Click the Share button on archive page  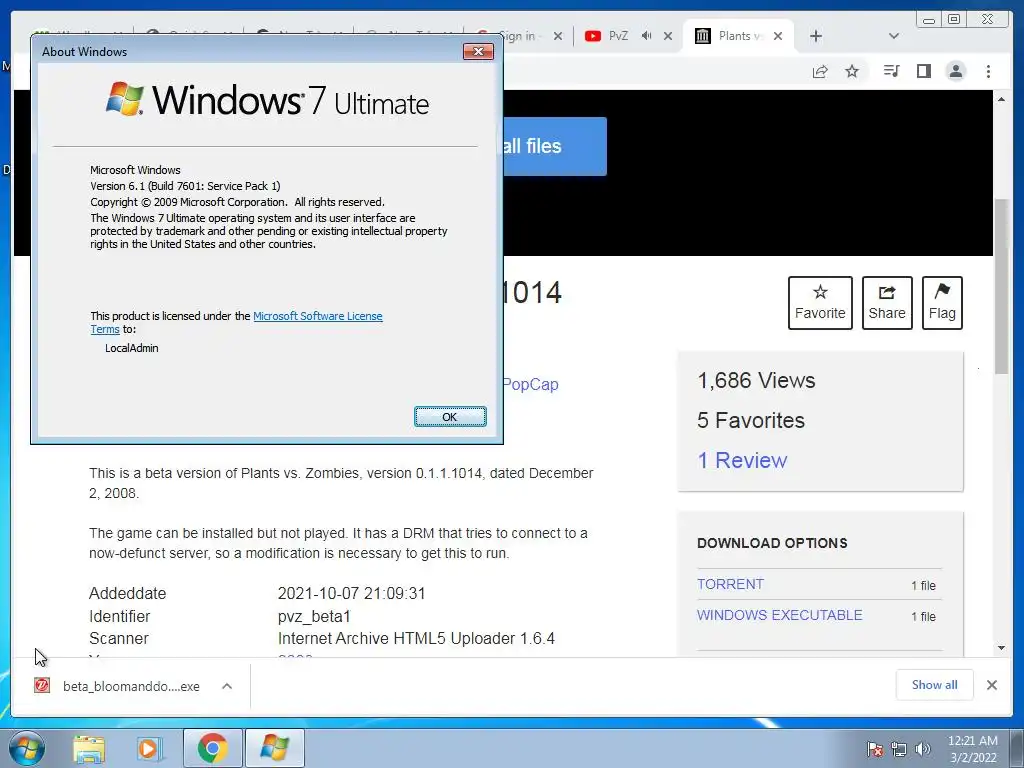tap(887, 303)
